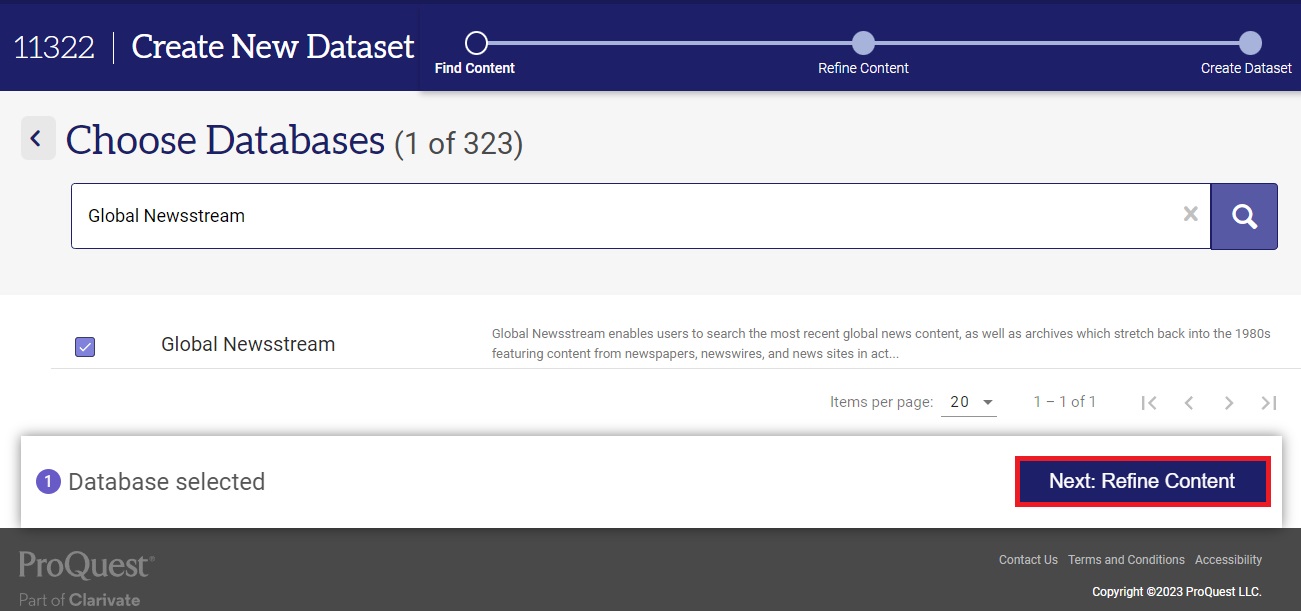The image size is (1301, 611).
Task: Go to the previous page of results
Action: point(1189,403)
